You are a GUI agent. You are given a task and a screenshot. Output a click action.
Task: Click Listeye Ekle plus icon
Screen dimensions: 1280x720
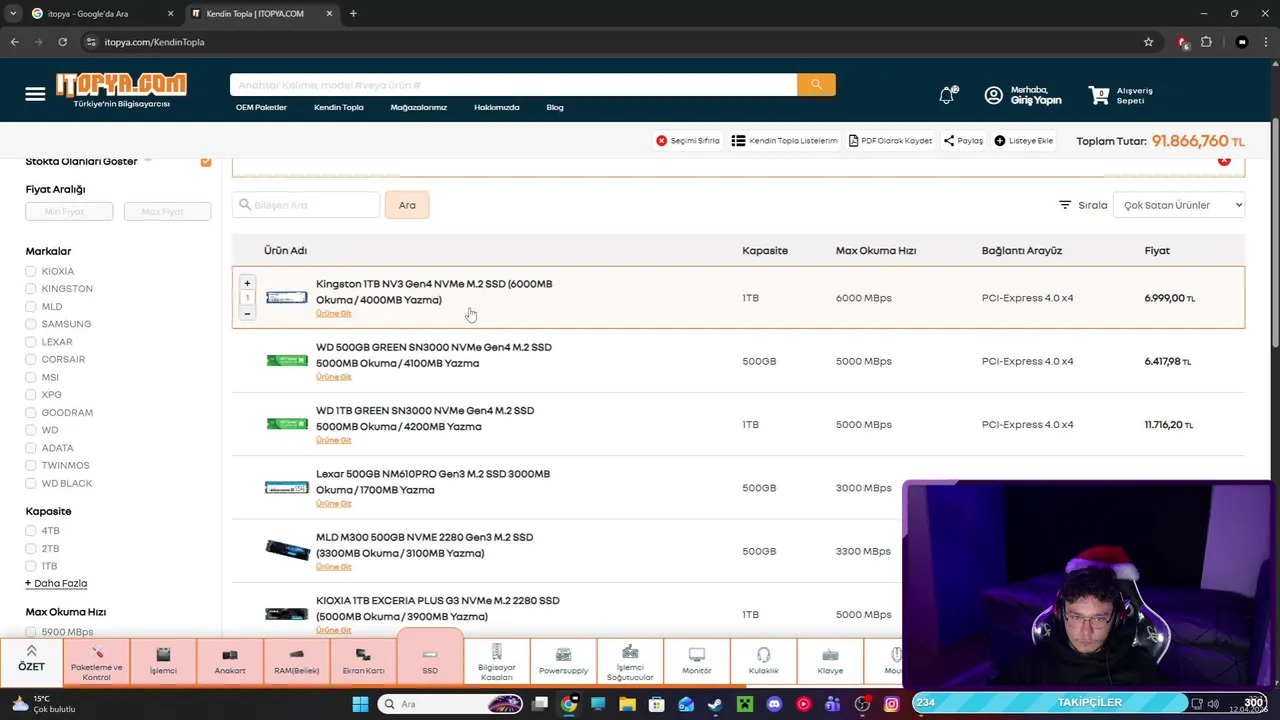(1000, 141)
